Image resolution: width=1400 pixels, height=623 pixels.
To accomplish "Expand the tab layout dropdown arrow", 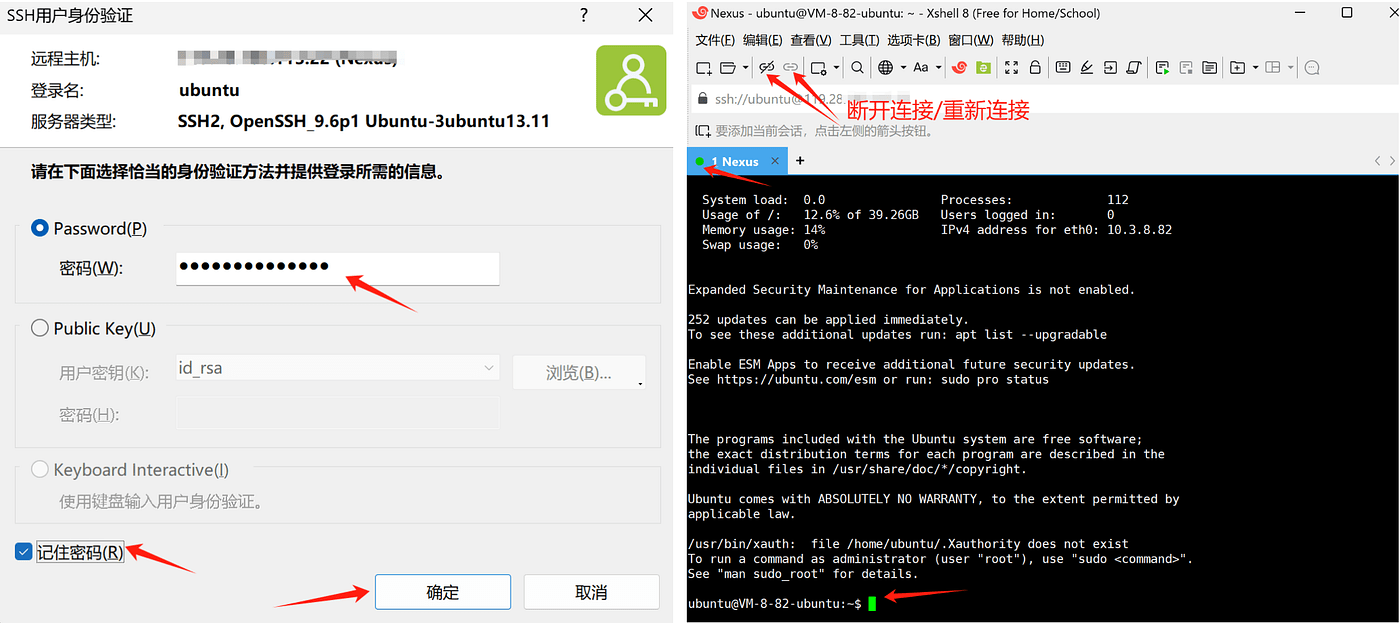I will [x=1290, y=68].
